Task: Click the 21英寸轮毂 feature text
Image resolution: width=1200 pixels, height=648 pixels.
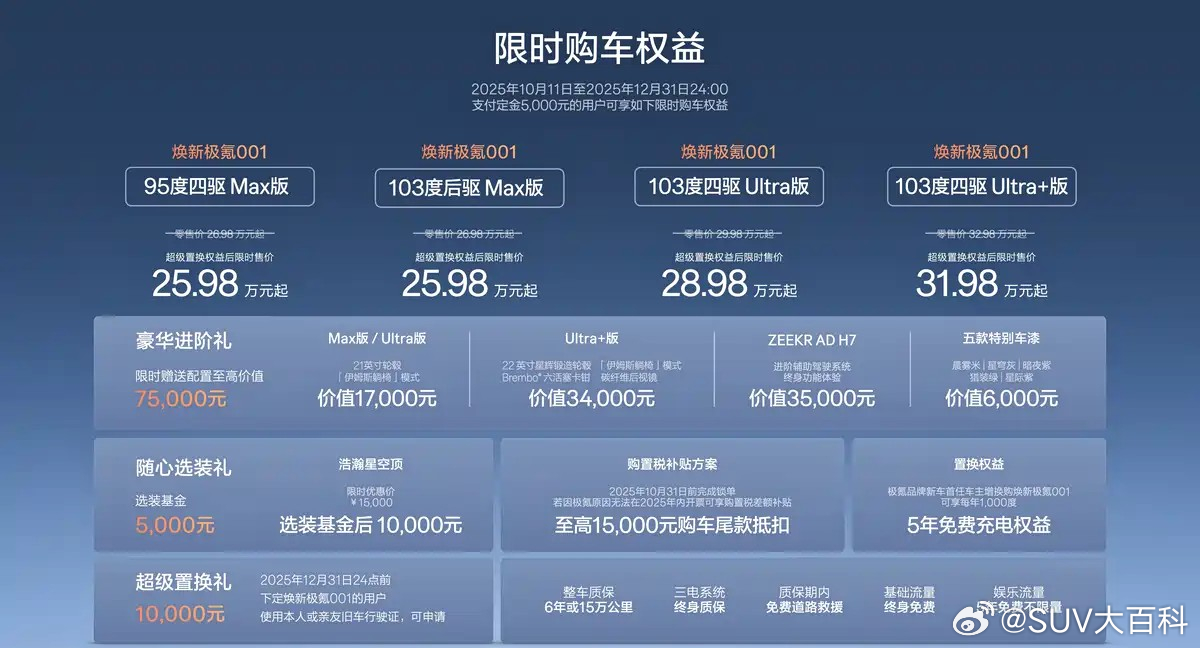Action: 377,365
